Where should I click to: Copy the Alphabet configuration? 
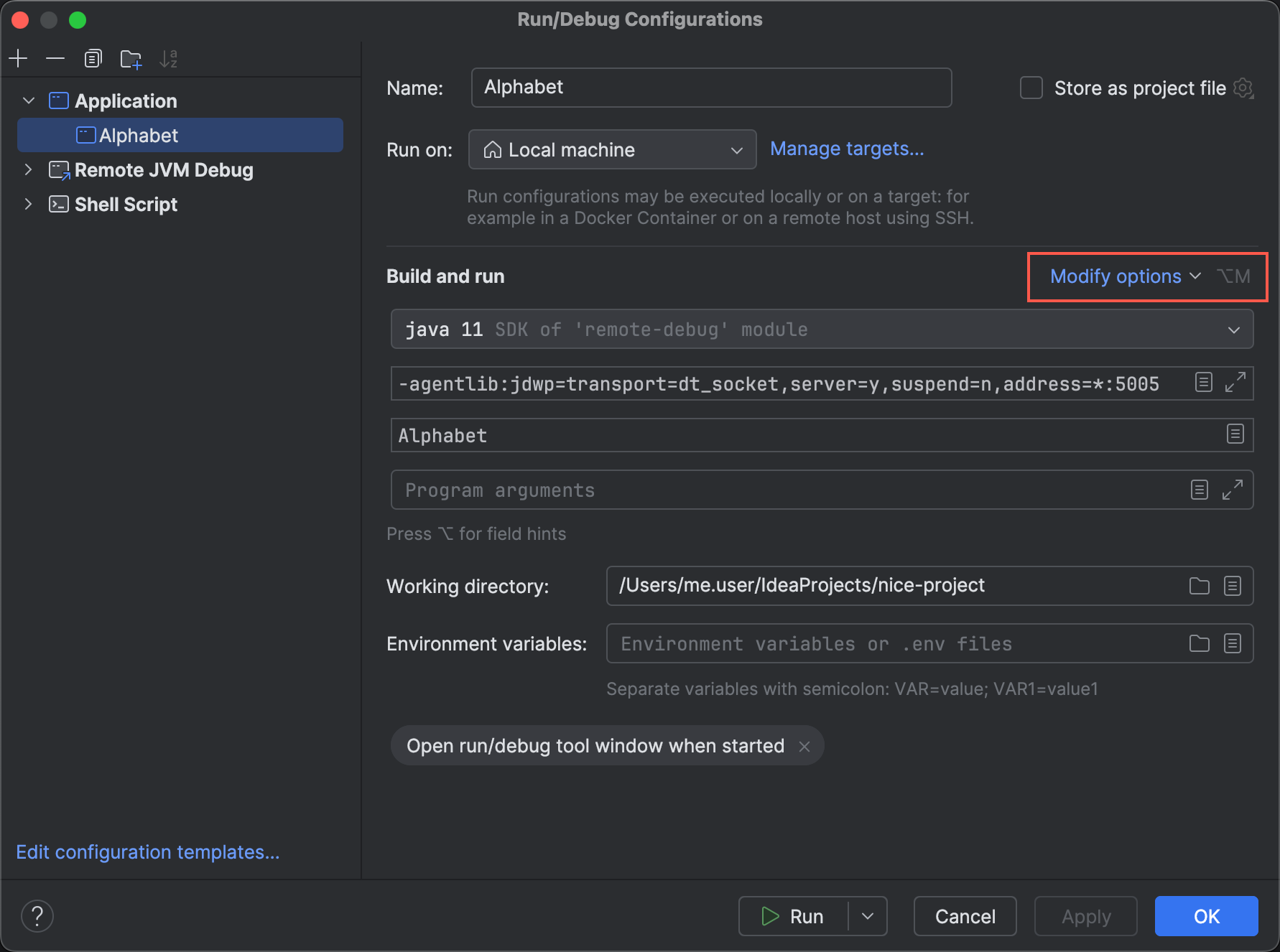[x=93, y=58]
